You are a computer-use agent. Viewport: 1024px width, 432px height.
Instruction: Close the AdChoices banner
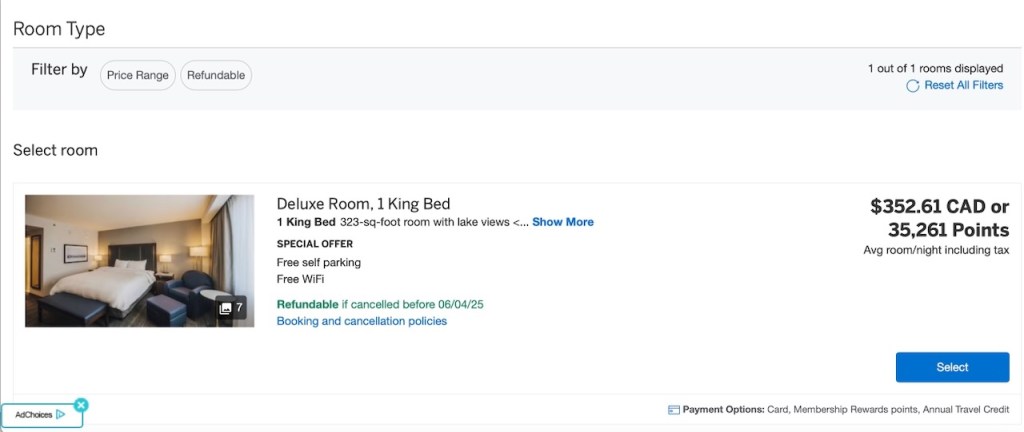coord(81,405)
